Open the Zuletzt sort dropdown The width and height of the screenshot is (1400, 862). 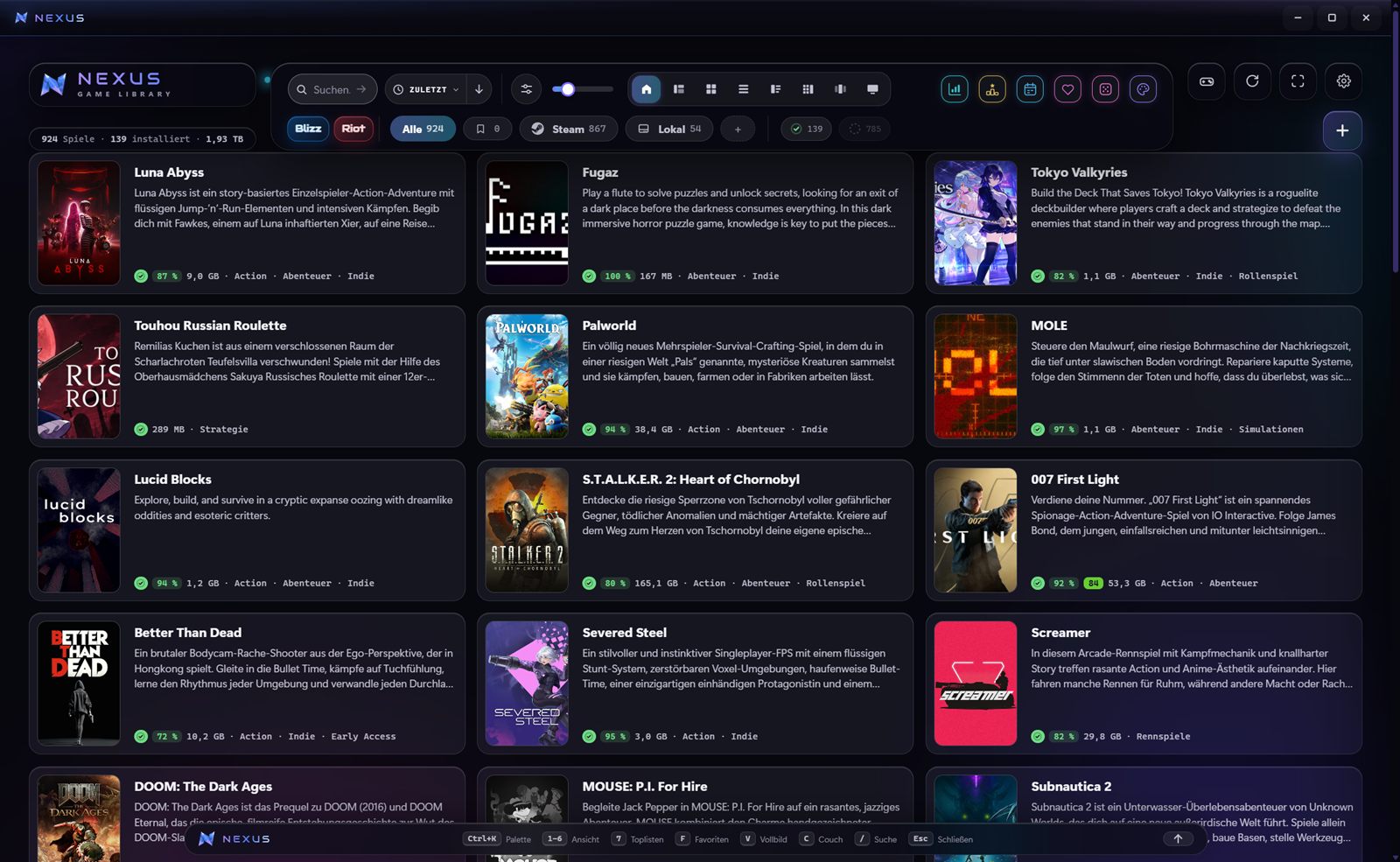click(x=425, y=89)
